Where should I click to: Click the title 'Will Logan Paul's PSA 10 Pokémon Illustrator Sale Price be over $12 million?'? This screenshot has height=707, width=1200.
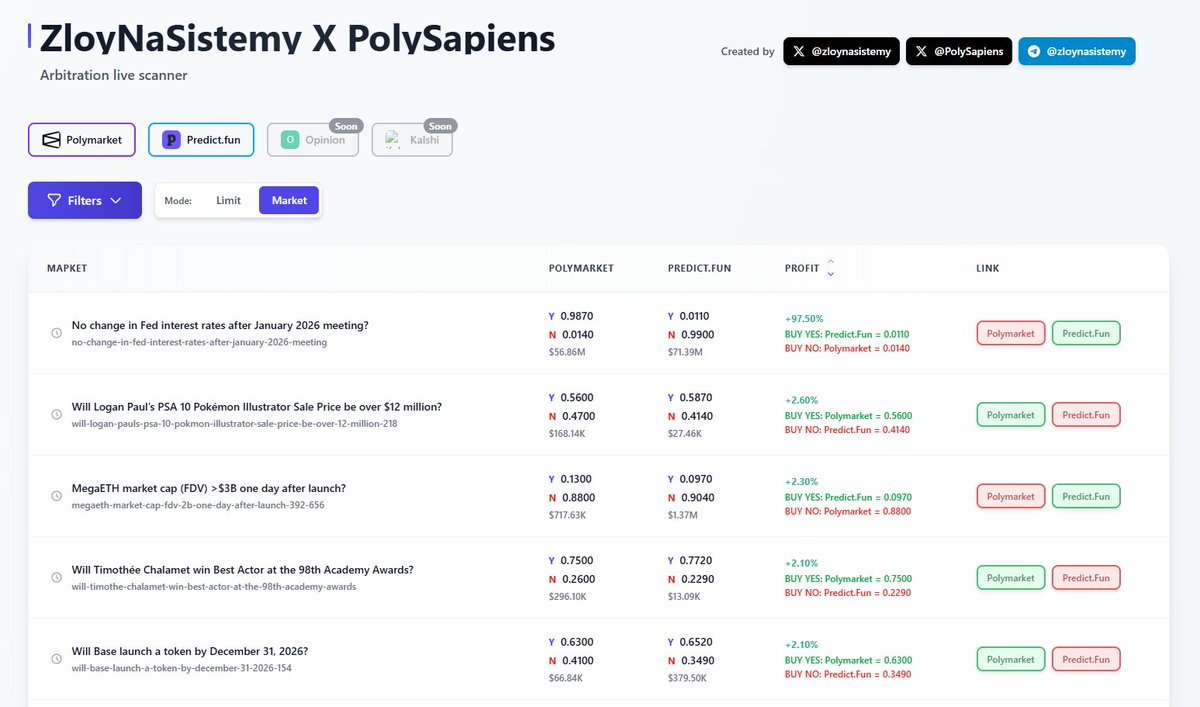click(257, 407)
